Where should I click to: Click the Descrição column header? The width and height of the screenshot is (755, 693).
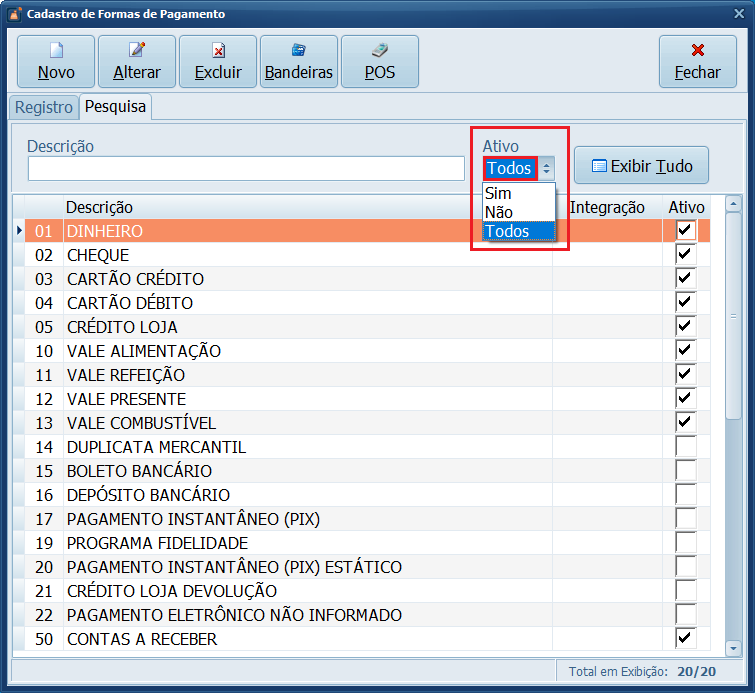(x=100, y=207)
